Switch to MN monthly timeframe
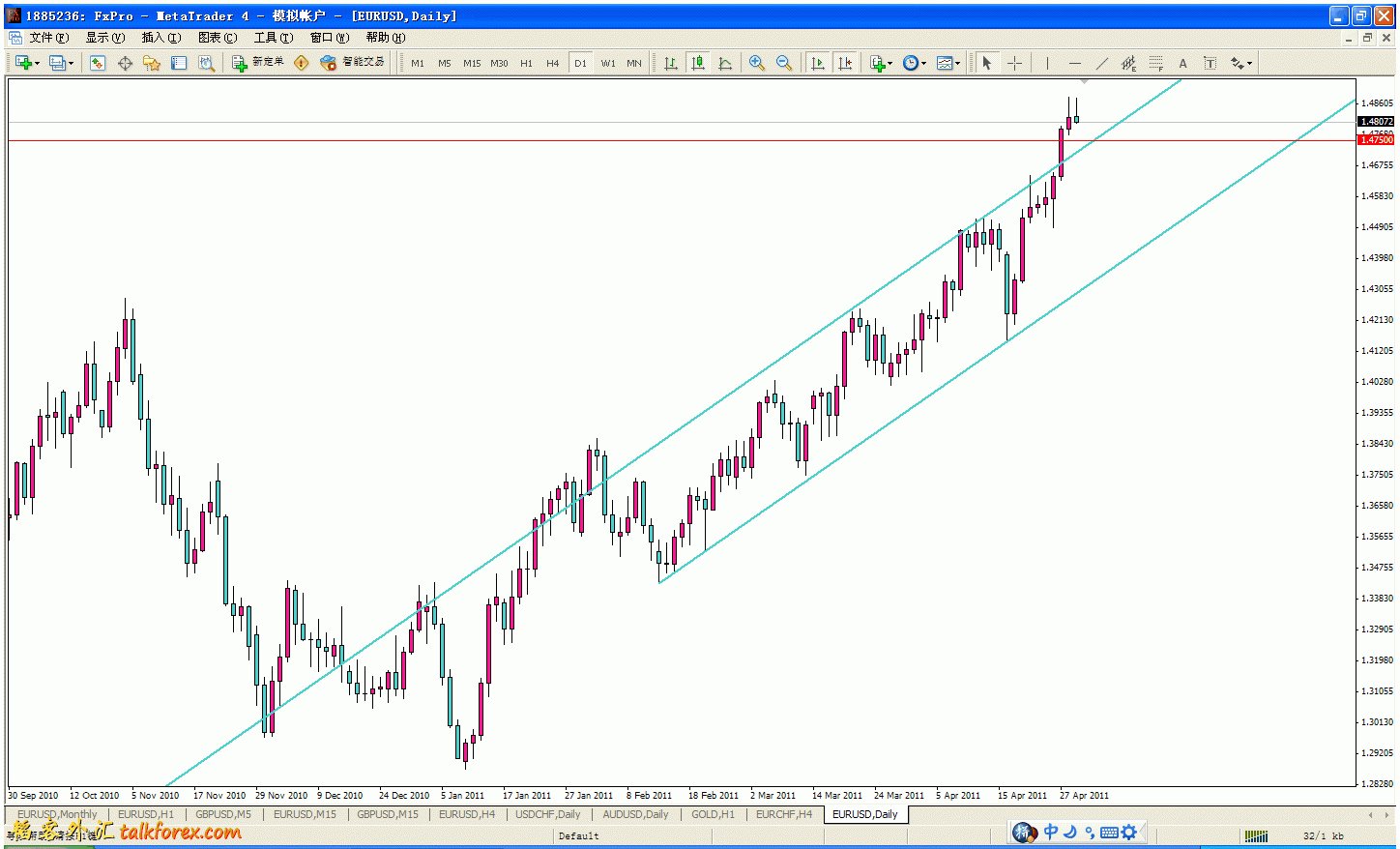 point(634,63)
